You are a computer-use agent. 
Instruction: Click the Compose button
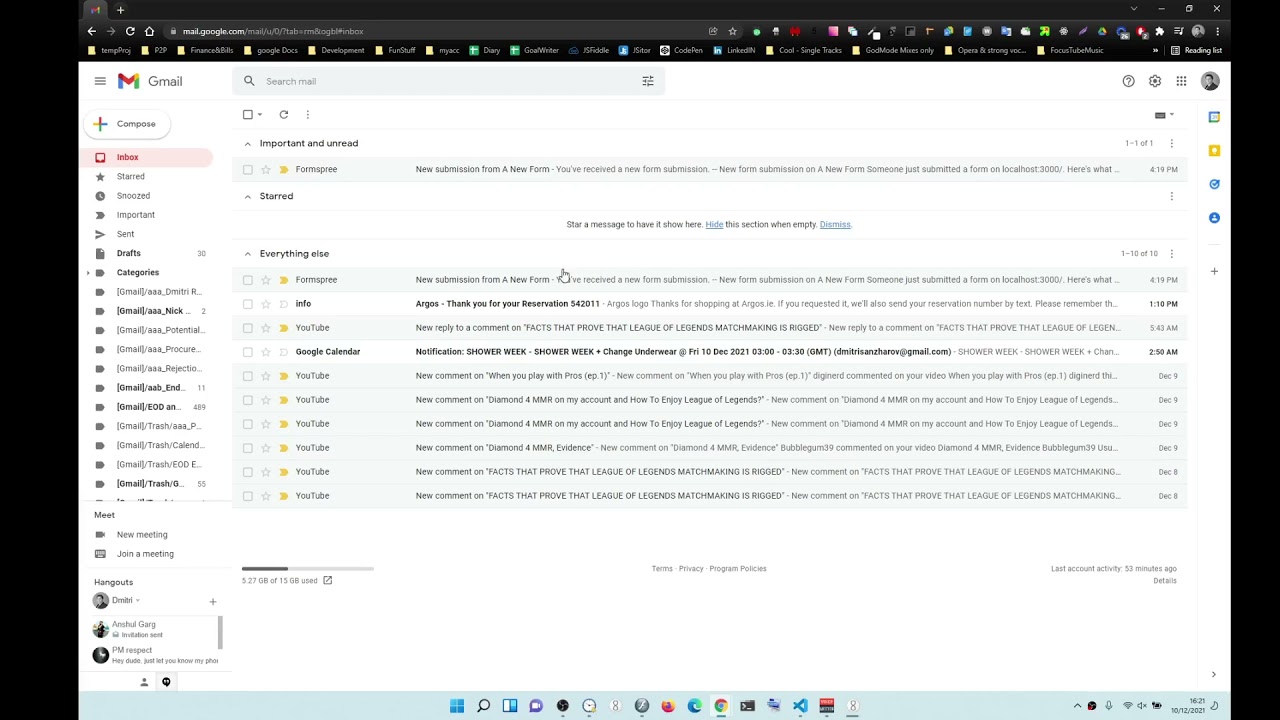(x=126, y=124)
